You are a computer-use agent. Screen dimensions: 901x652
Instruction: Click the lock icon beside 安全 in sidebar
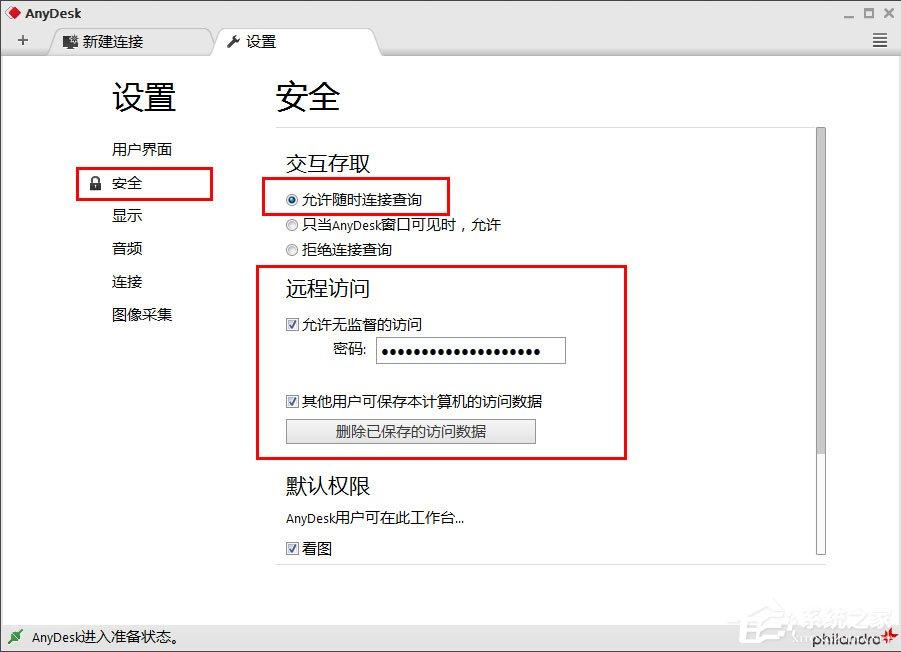coord(96,184)
